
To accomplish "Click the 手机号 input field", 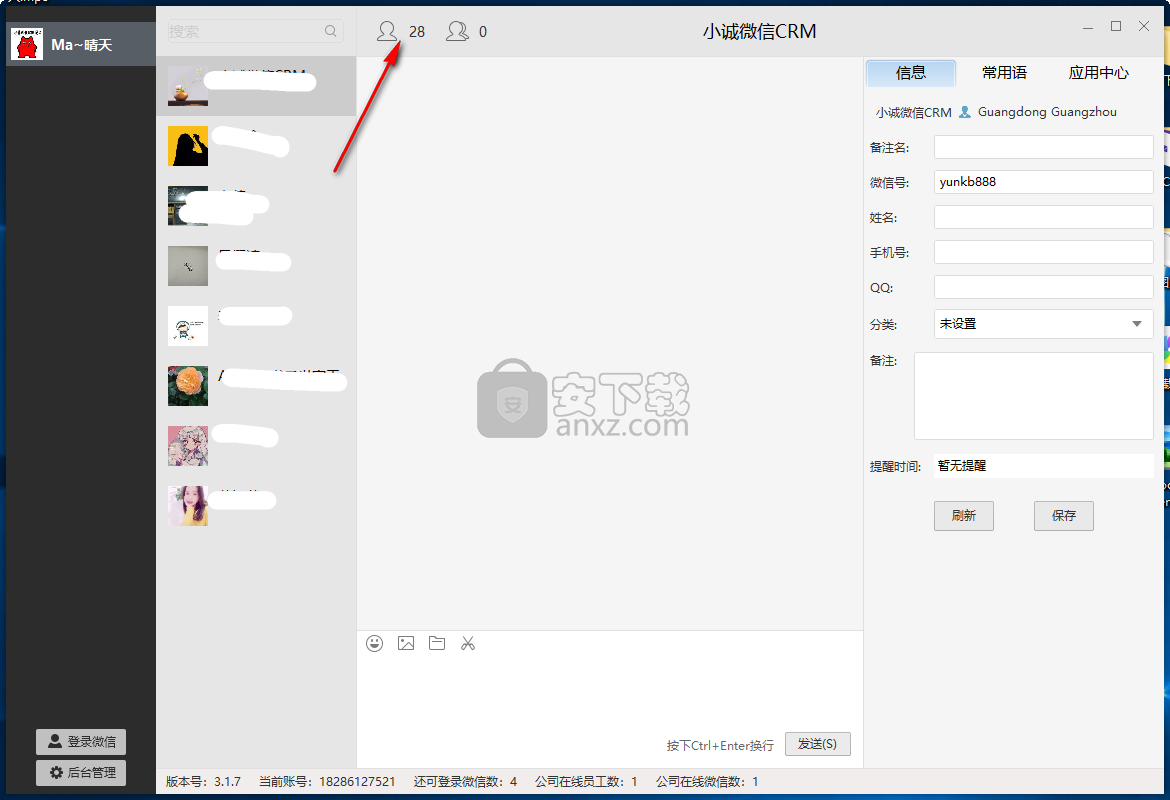I will click(1043, 252).
